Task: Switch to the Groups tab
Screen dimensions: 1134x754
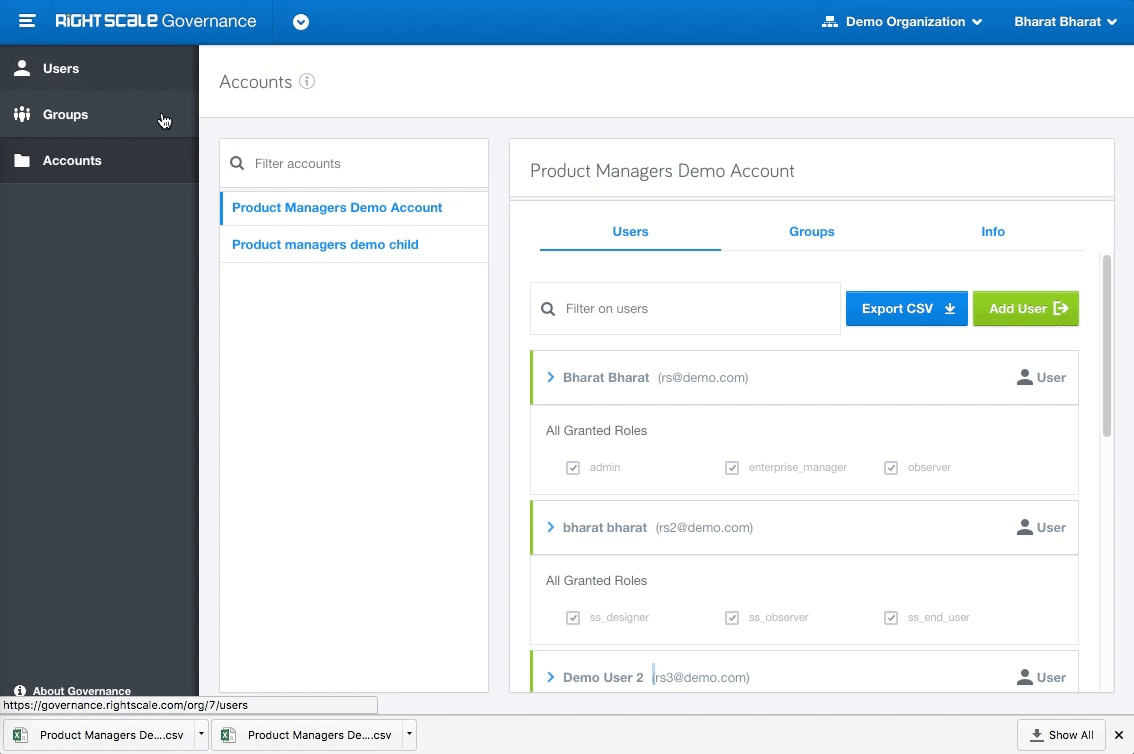Action: (811, 231)
